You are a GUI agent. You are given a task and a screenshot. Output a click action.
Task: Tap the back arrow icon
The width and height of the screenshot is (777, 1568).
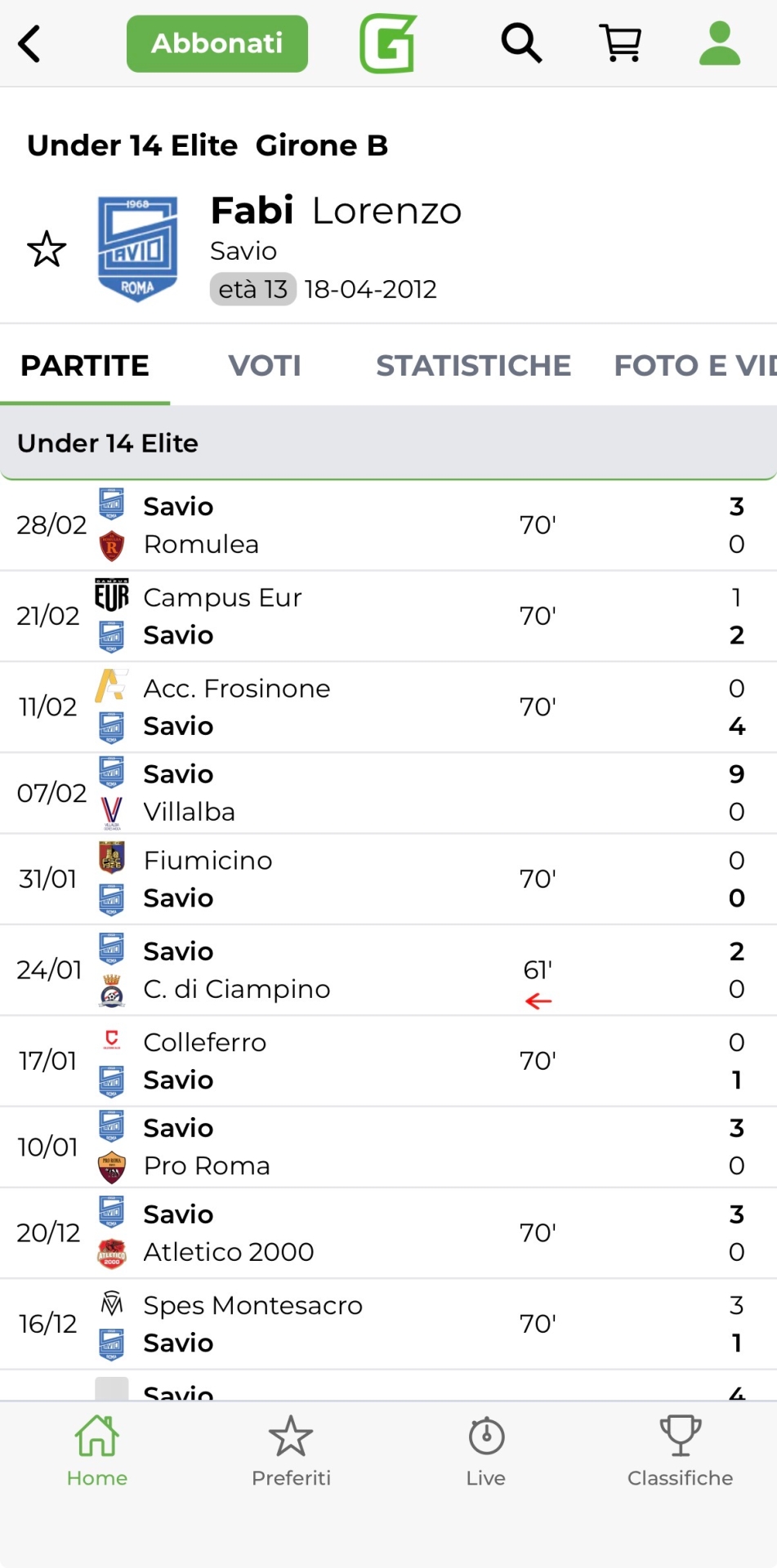(30, 44)
